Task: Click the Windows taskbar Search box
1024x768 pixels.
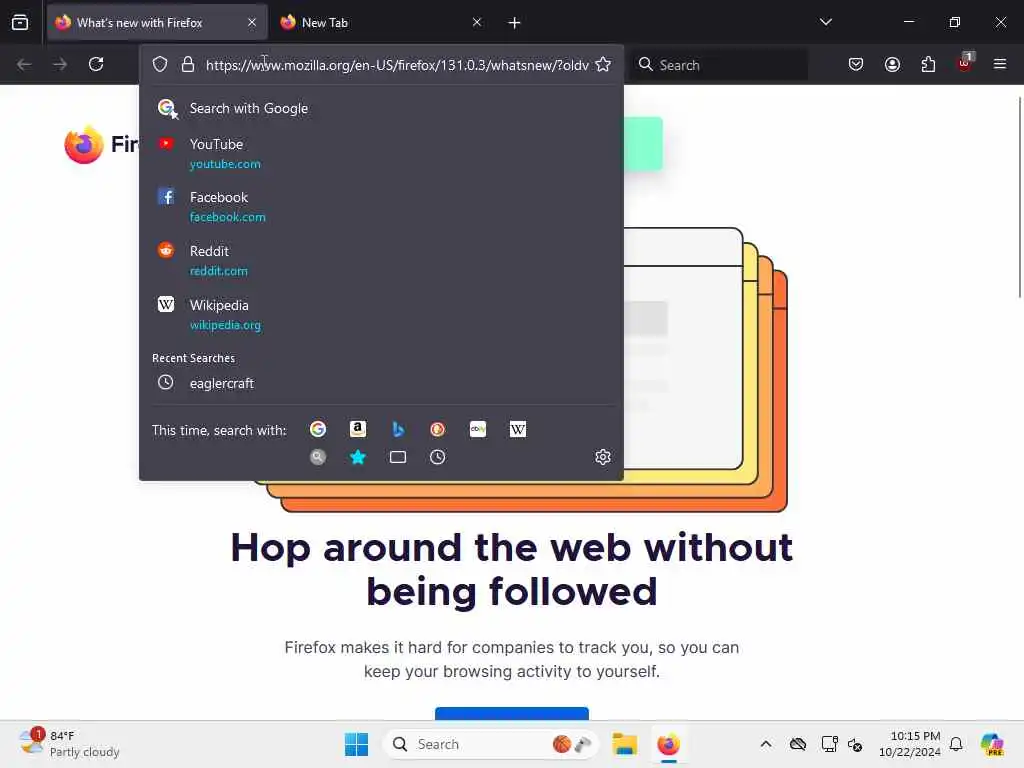Action: (x=490, y=744)
